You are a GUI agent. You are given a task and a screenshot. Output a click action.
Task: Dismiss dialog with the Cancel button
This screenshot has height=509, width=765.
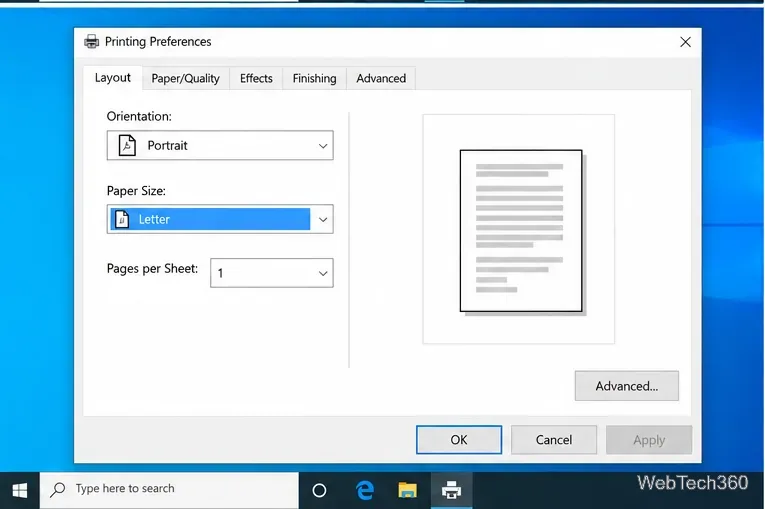pos(554,440)
